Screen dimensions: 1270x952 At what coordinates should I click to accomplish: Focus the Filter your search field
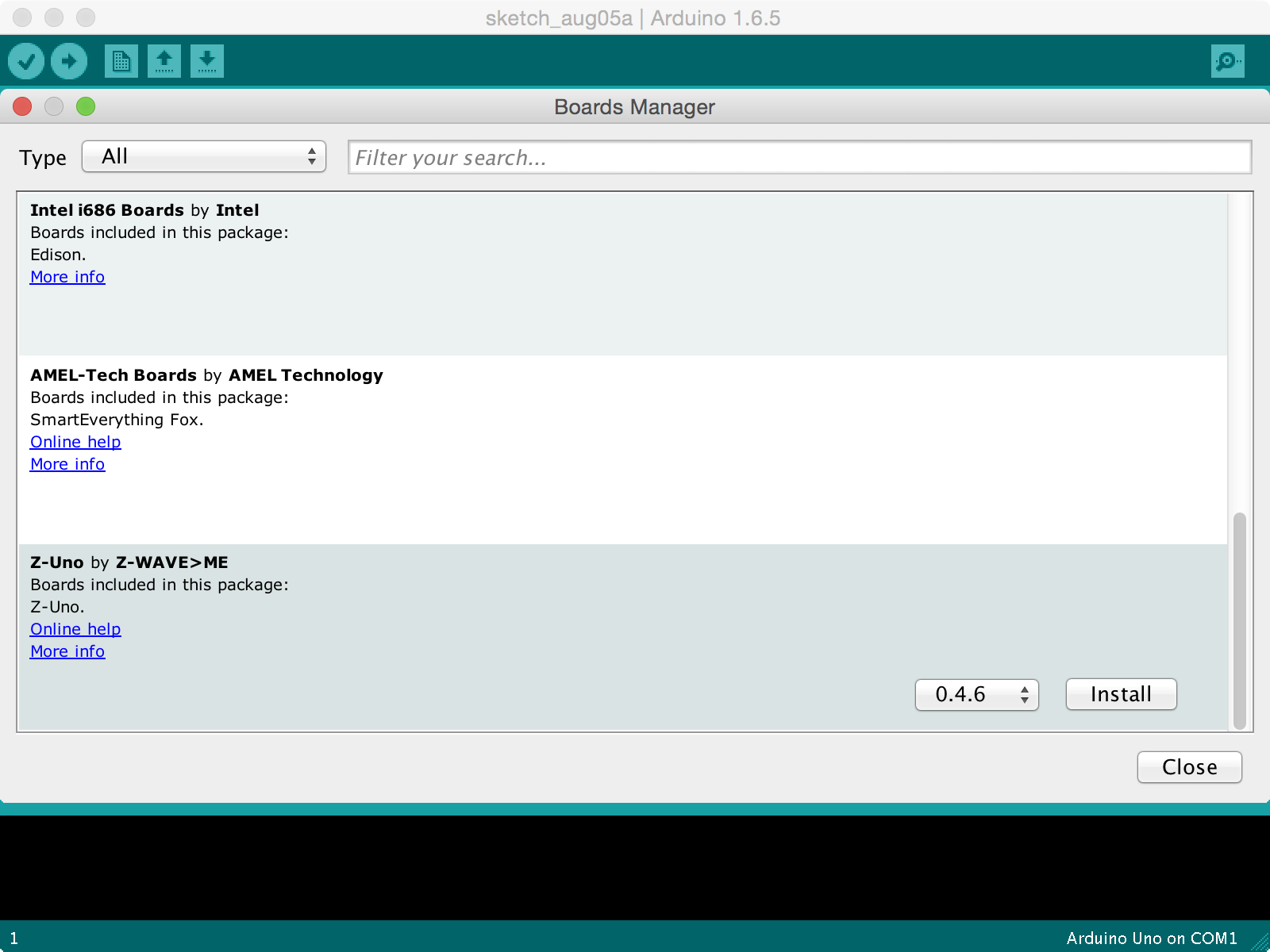pos(799,157)
